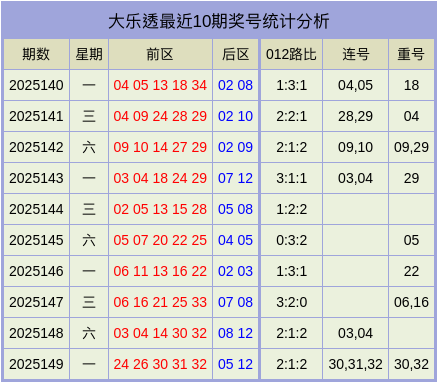Select front numbers 04 05 13 18 34
Viewport: 438px width, 383px height.
pos(160,85)
